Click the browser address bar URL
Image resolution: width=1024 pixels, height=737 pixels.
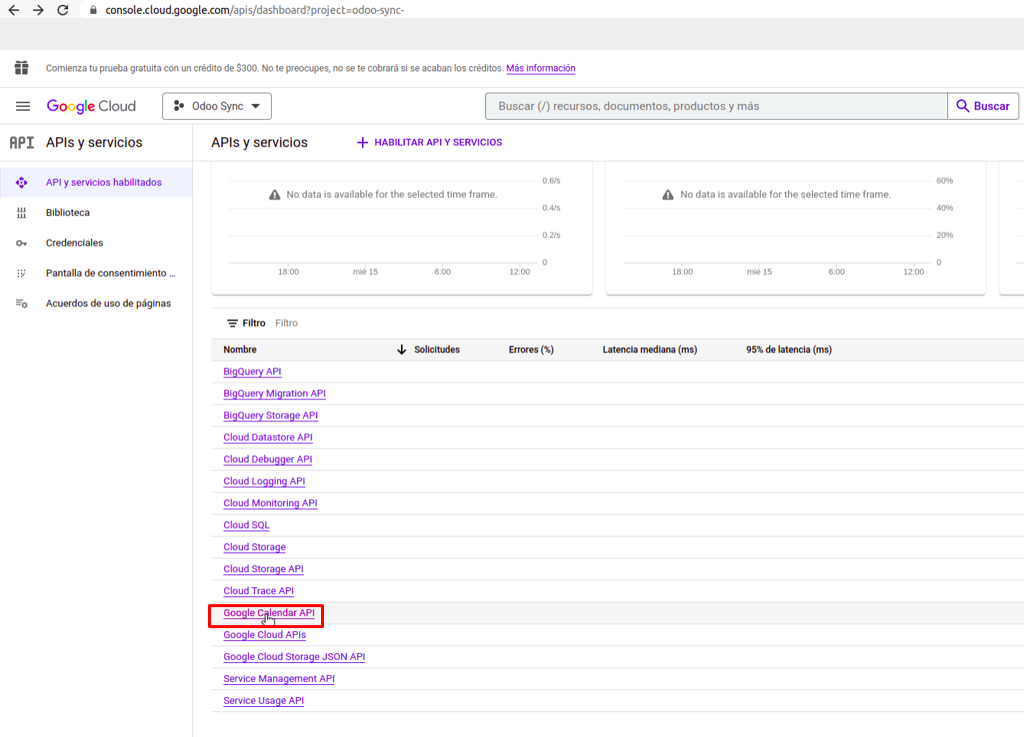(x=255, y=10)
